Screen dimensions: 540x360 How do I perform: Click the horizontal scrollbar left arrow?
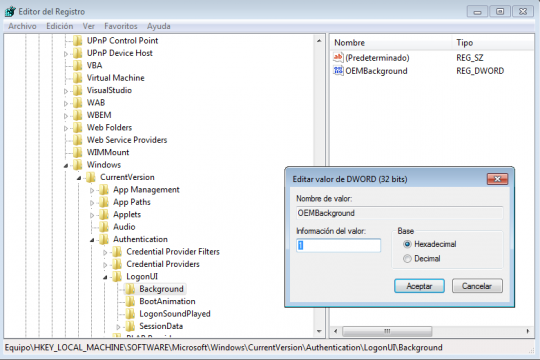[336, 331]
